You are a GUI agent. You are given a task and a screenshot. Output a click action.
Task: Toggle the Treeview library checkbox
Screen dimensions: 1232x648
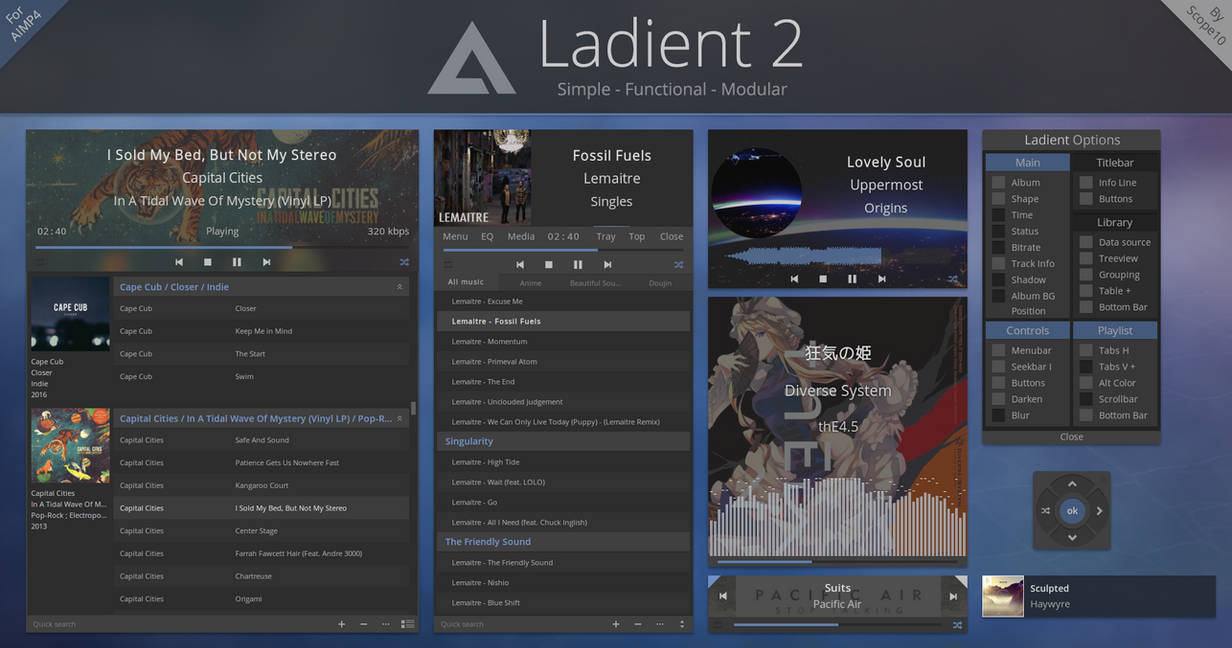(x=1086, y=258)
